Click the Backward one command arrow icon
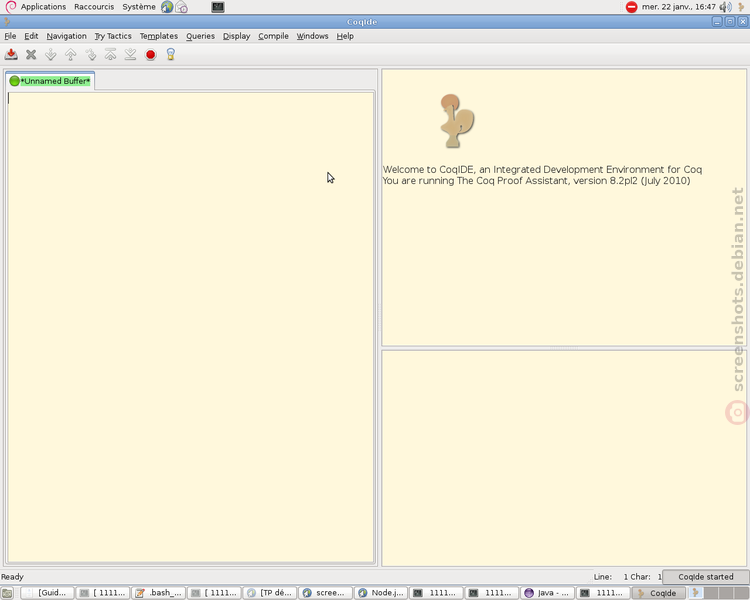 71,55
